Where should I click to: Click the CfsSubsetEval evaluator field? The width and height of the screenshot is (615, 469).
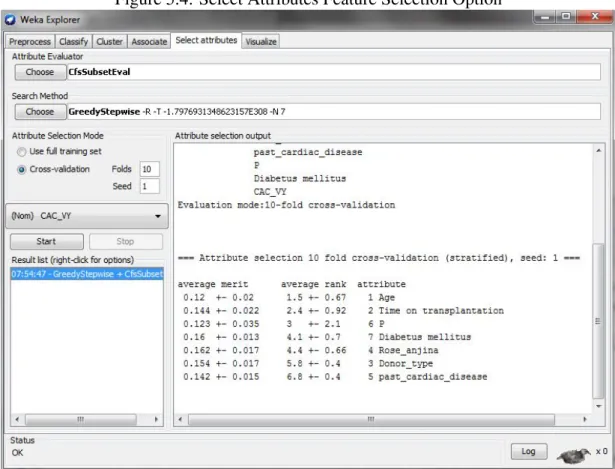click(x=334, y=72)
